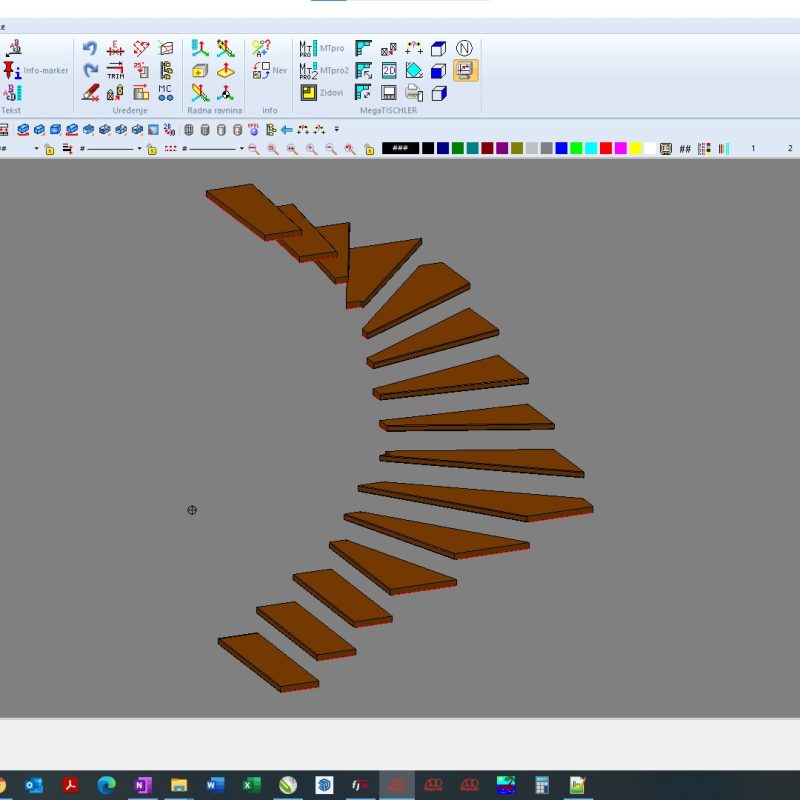Viewport: 800px width, 800px height.
Task: Click the MTpro2 button
Action: click(324, 70)
